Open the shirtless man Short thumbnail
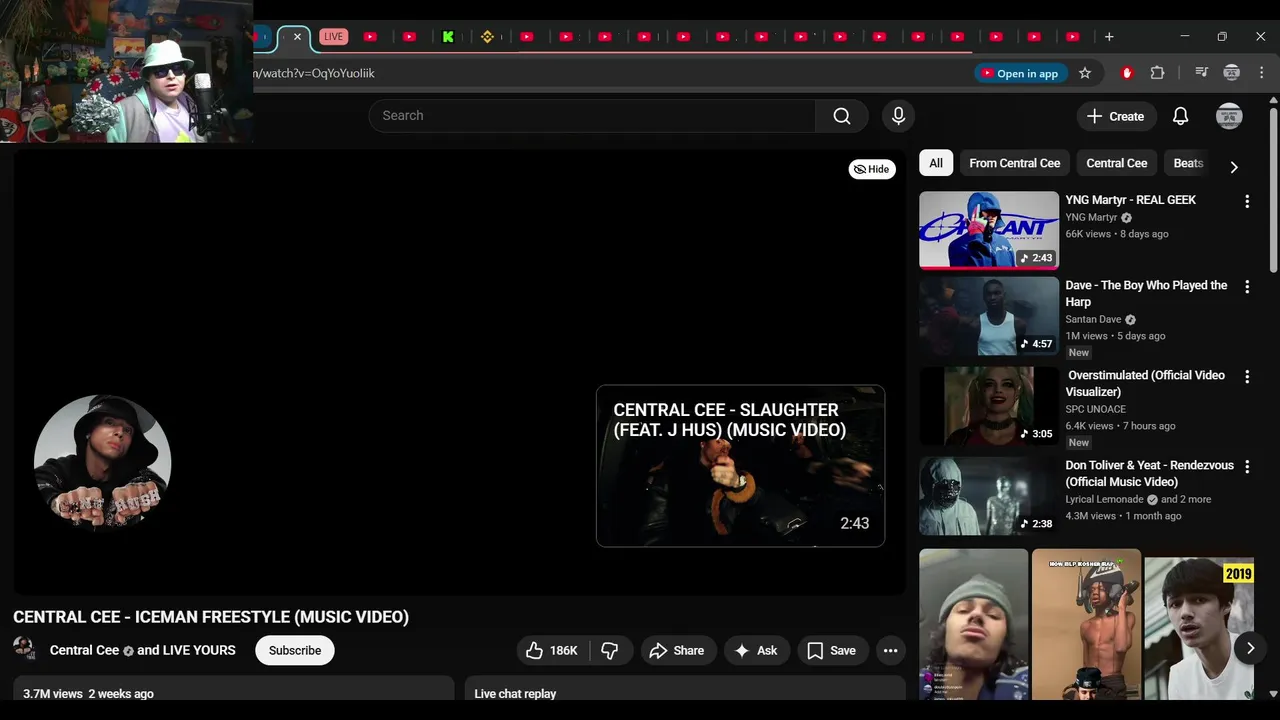Viewport: 1280px width, 720px height. (x=1086, y=624)
